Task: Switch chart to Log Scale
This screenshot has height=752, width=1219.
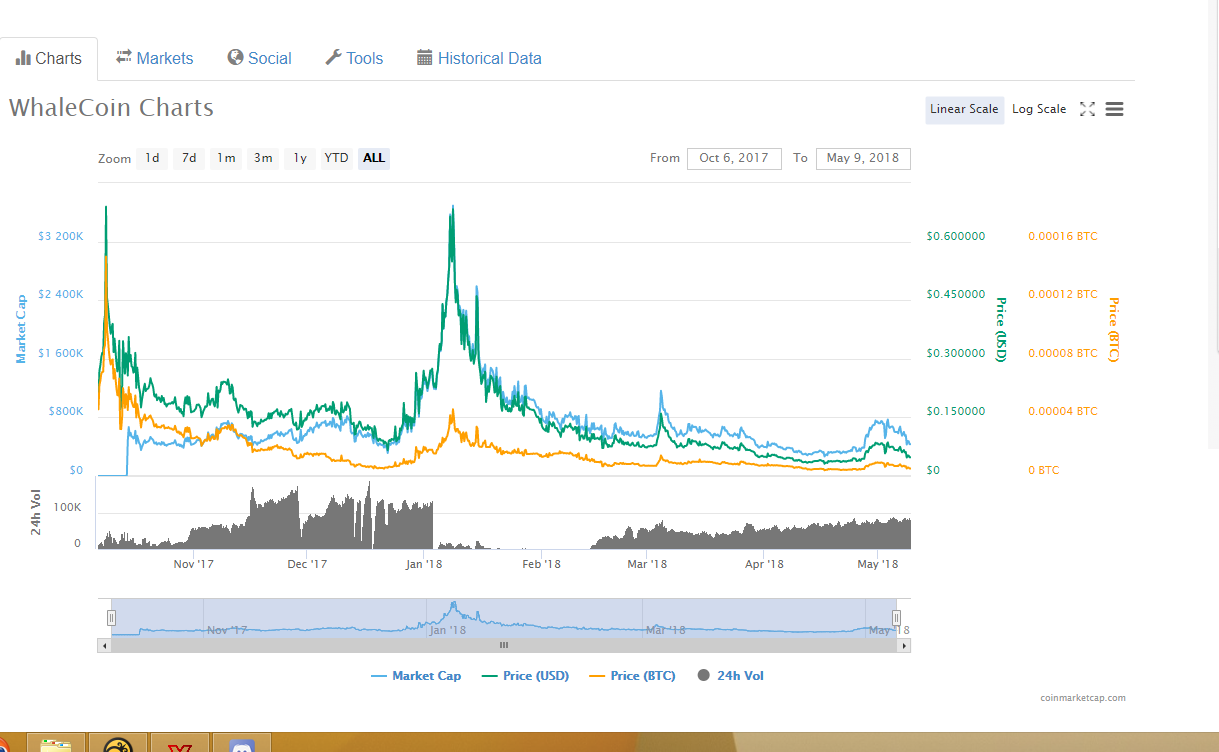Action: 1039,109
